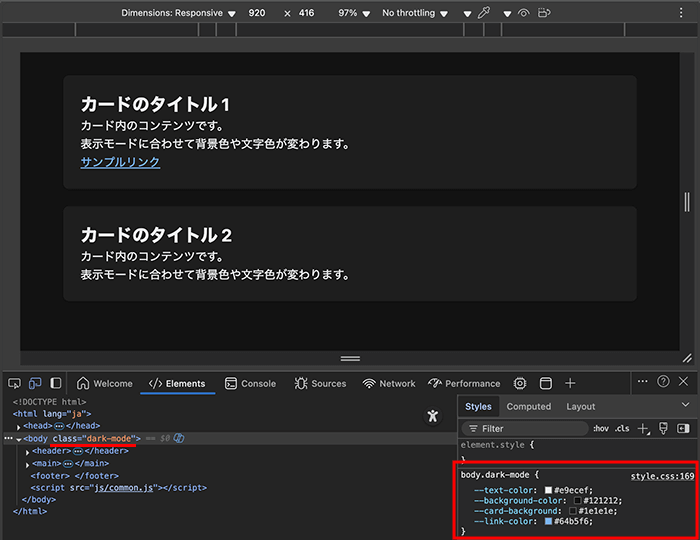Click the multiply icon between dimensions
The width and height of the screenshot is (700, 540).
(x=288, y=14)
